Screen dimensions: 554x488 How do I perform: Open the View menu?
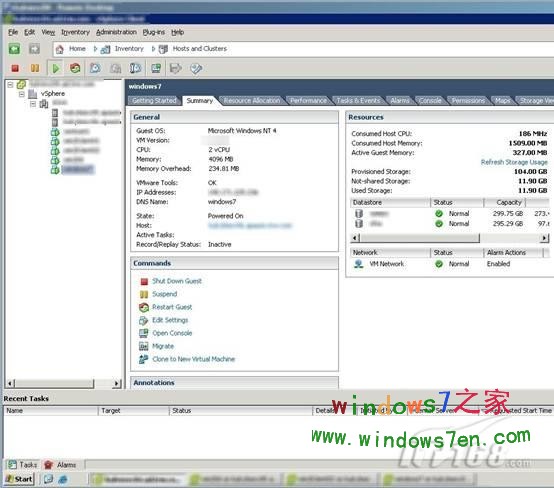coord(48,32)
